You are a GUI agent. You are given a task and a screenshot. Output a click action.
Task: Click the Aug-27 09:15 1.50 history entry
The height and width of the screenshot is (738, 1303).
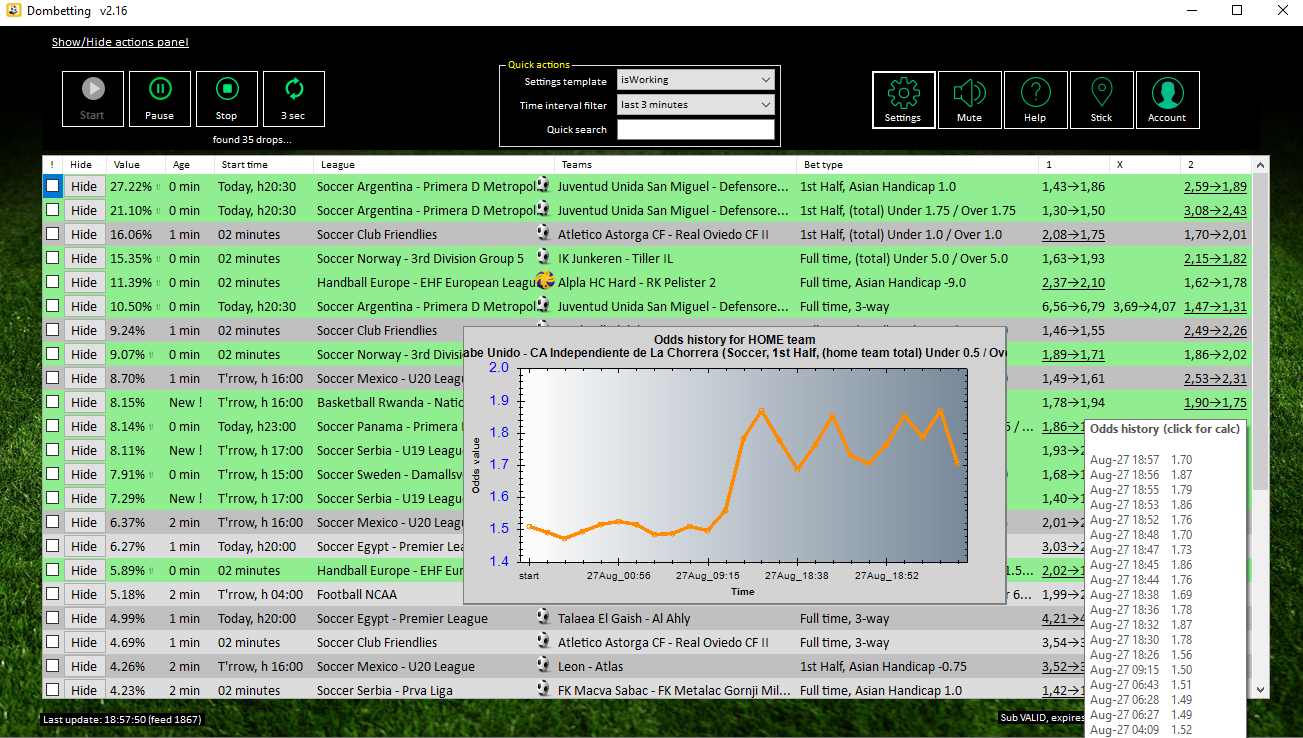pos(1141,670)
